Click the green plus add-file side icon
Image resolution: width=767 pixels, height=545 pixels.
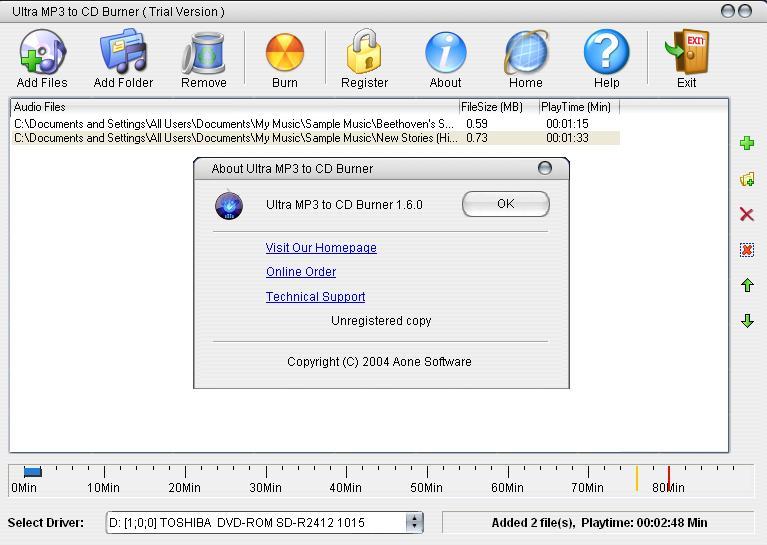click(x=747, y=143)
